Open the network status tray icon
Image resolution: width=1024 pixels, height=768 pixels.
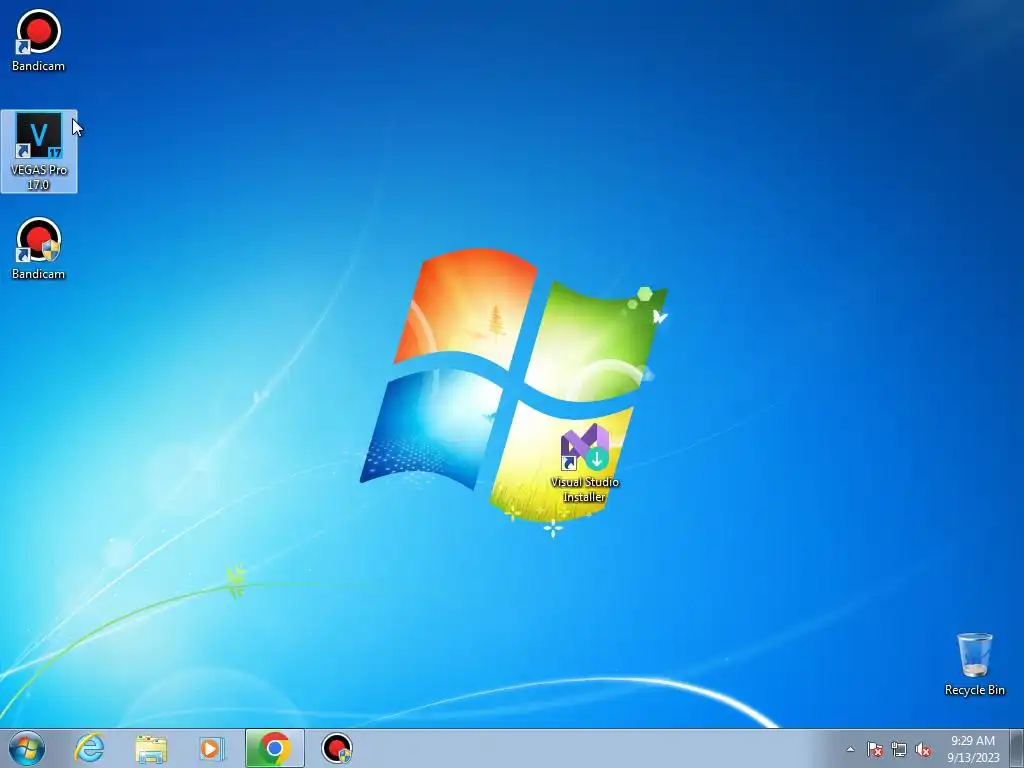click(x=899, y=750)
